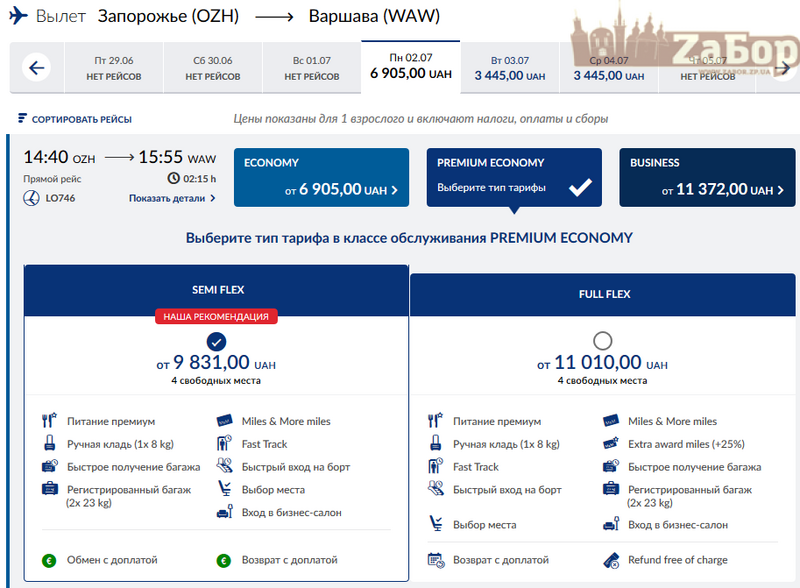Click the Сортировать рейсы link
Screen dimensions: 800x588
(x=81, y=119)
